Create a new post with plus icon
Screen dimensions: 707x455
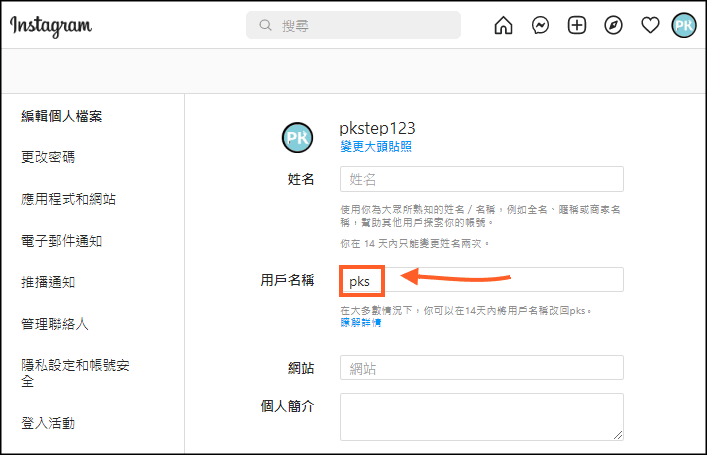click(577, 25)
